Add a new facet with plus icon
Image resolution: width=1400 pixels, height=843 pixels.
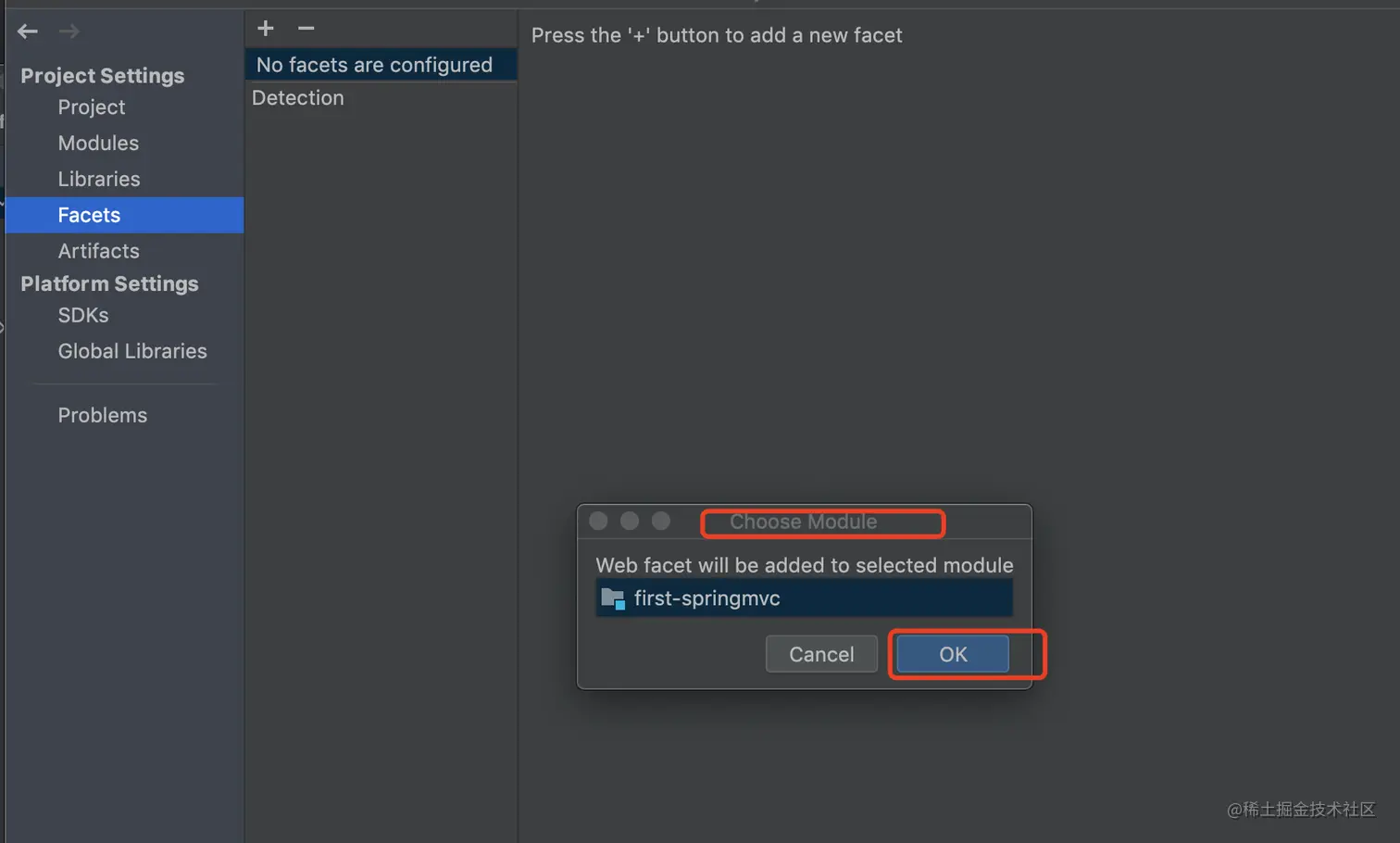pos(266,29)
